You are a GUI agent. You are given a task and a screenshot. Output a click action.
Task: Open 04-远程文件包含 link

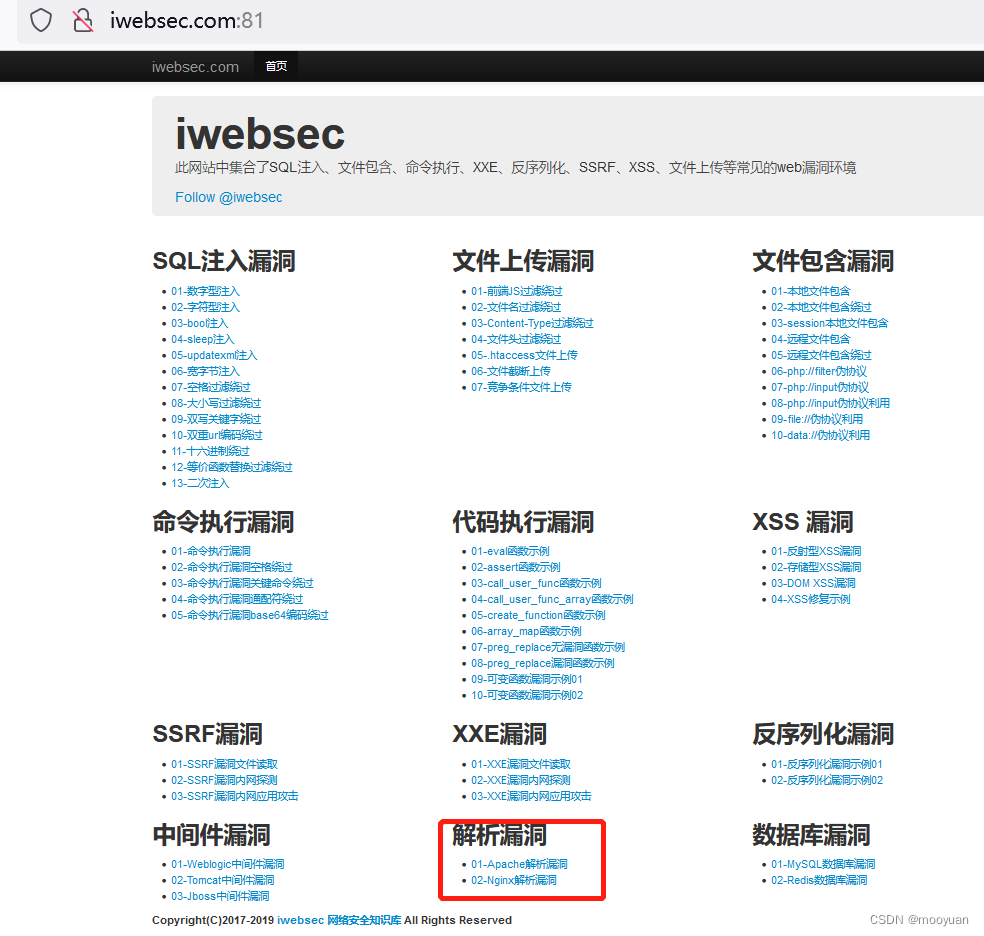pyautogui.click(x=810, y=339)
